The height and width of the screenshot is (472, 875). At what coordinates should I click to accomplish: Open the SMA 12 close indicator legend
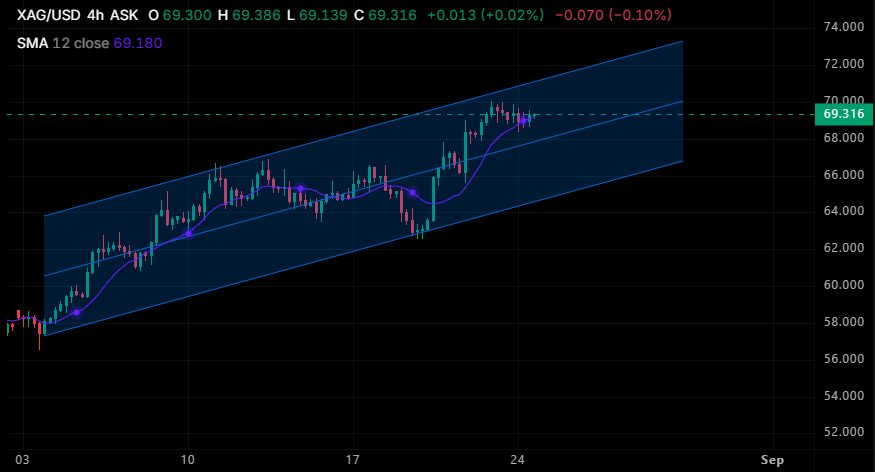tap(89, 43)
